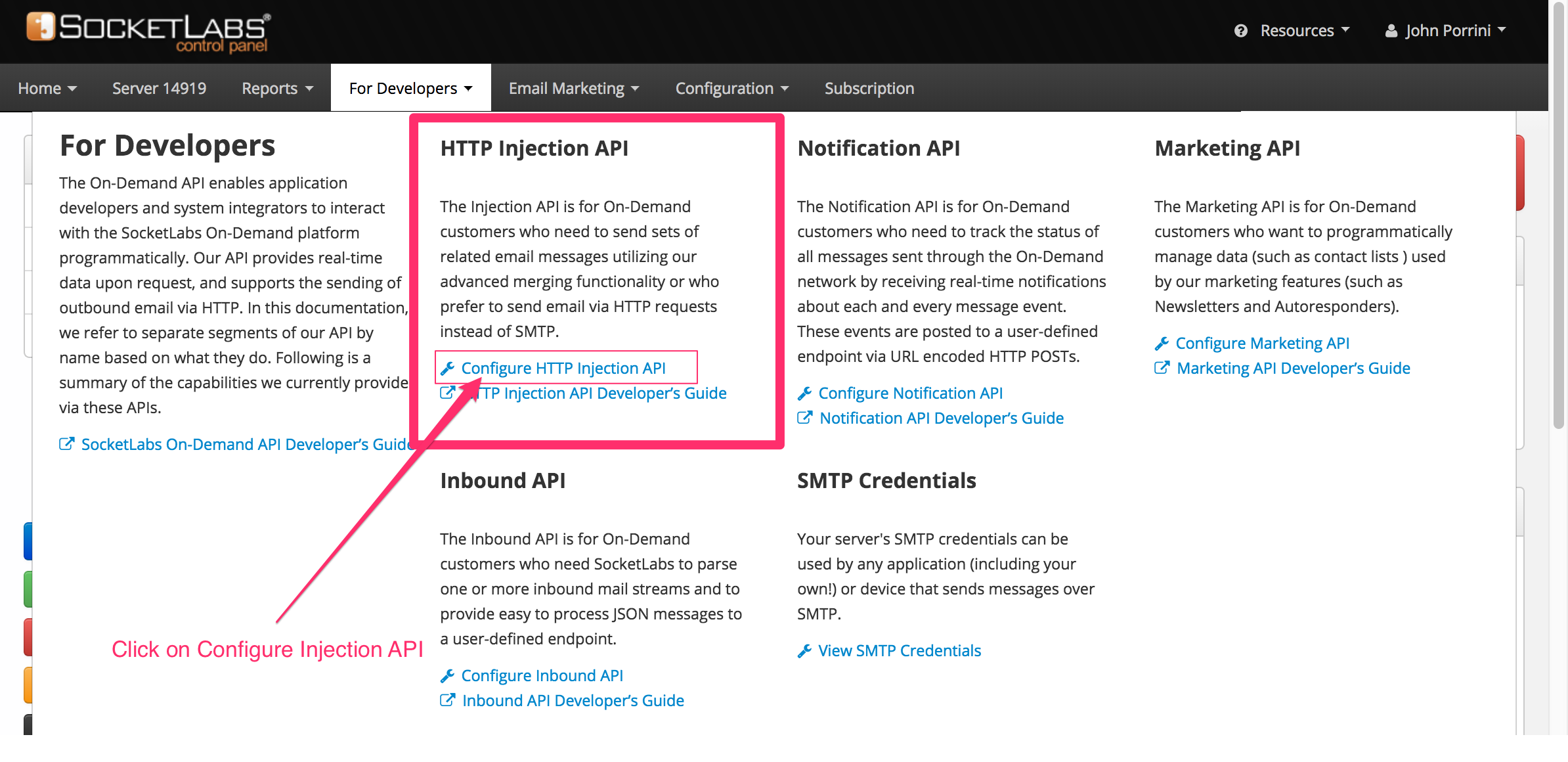Click external link icon beside Marketing API Developer's Guide
Screen dimensions: 1568x762
pyautogui.click(x=1162, y=368)
